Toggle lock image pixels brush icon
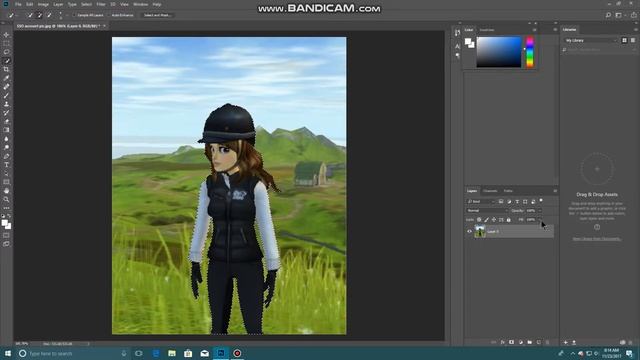Image resolution: width=640 pixels, height=360 pixels. [x=486, y=220]
